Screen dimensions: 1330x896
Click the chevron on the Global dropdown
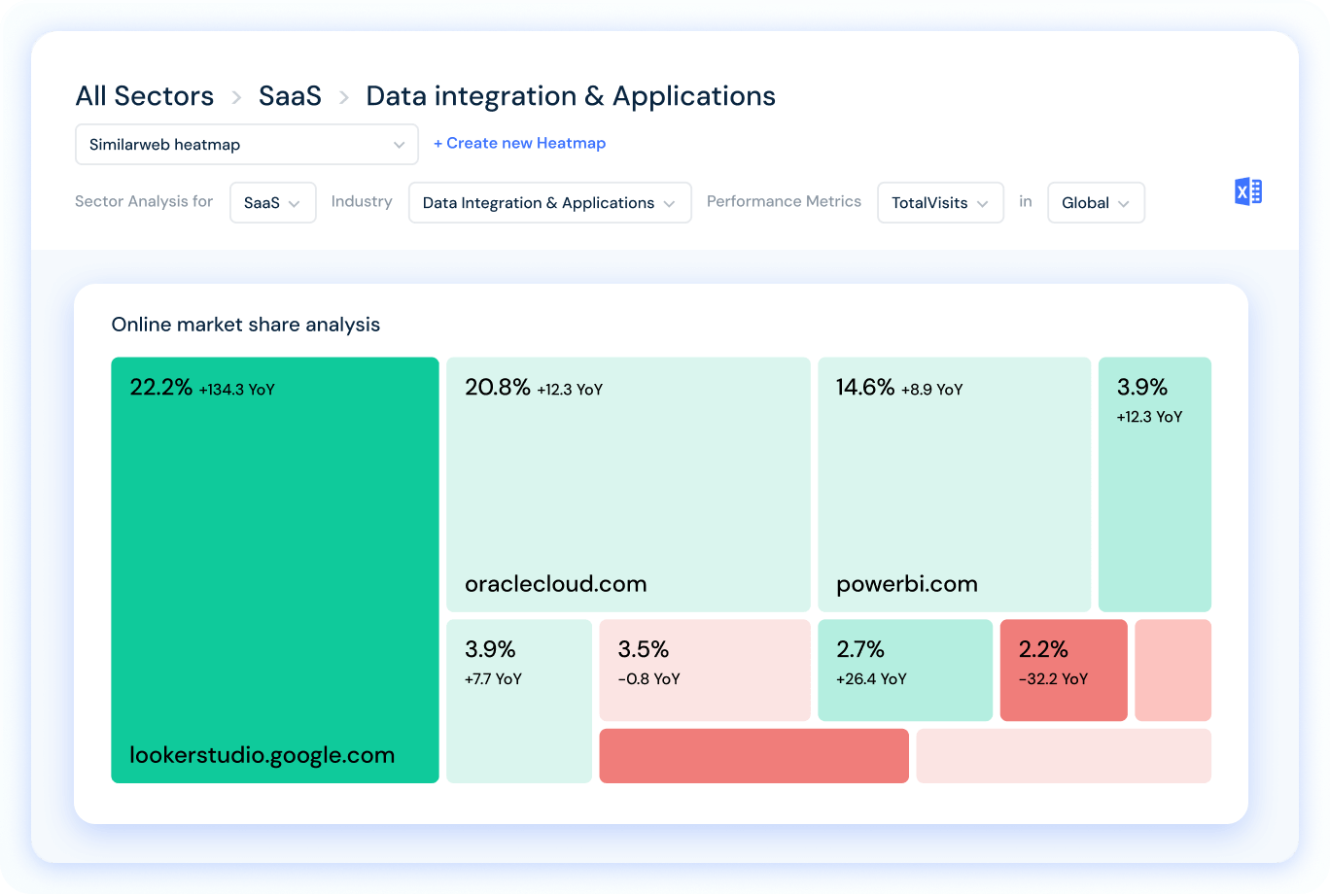coord(1125,202)
